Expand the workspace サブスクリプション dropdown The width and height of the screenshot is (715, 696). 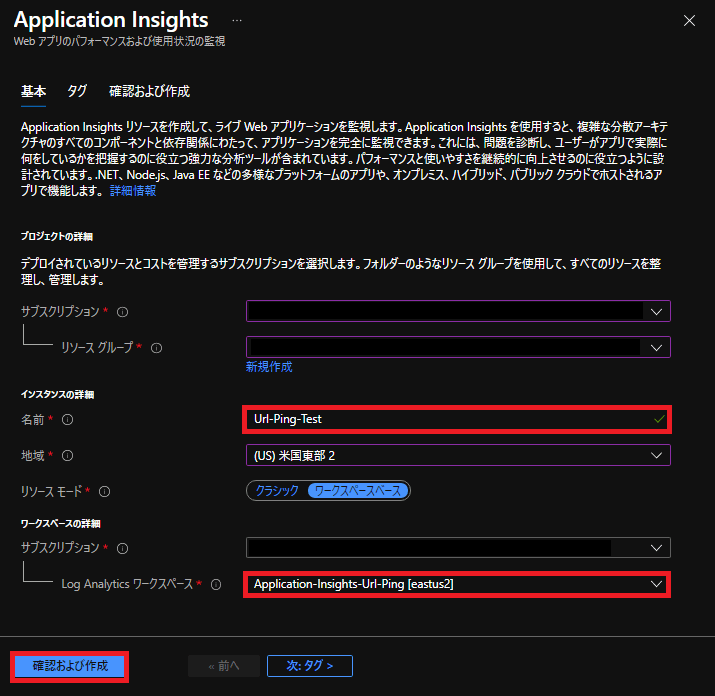click(458, 548)
